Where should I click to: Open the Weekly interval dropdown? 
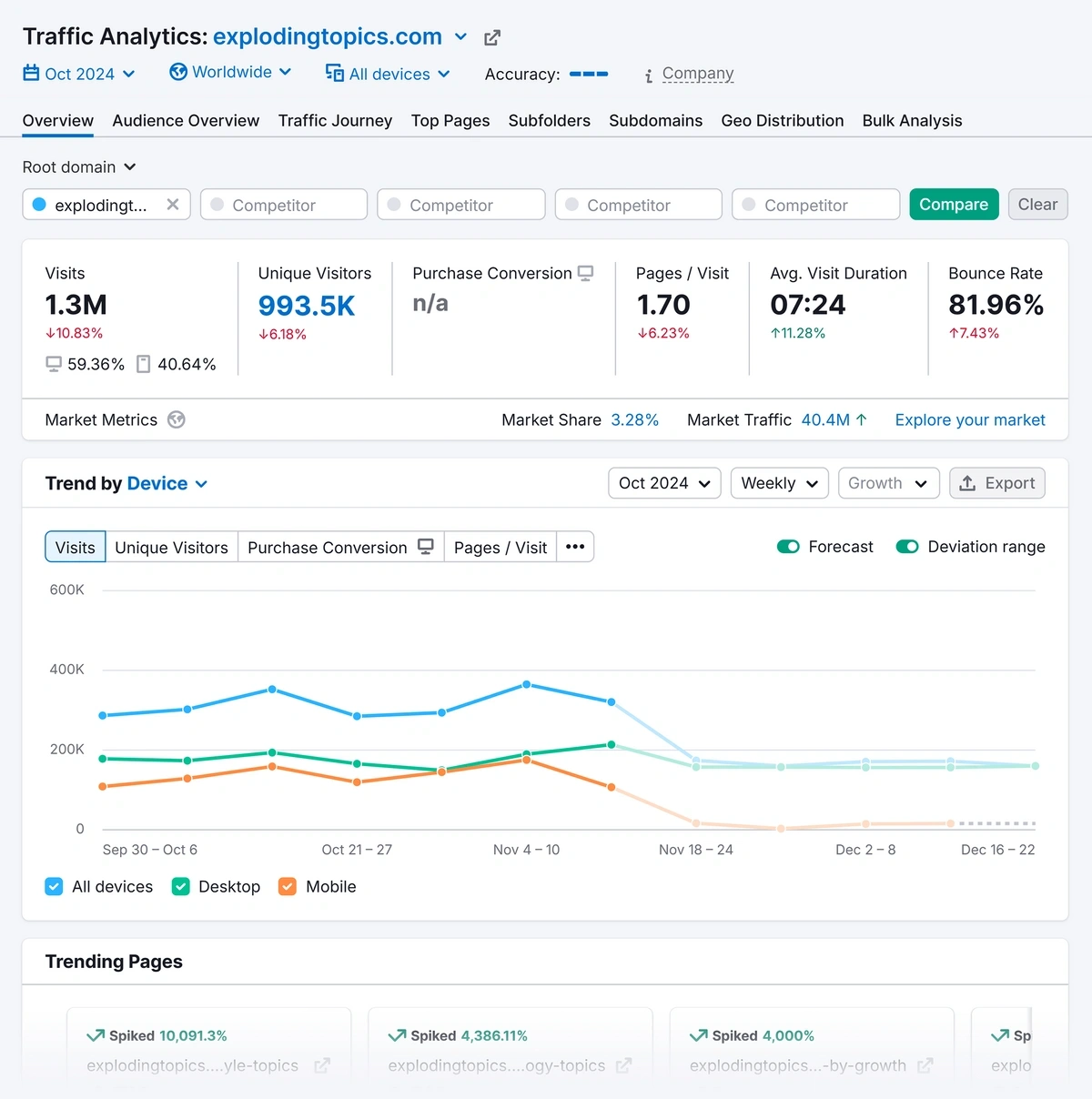(x=780, y=483)
